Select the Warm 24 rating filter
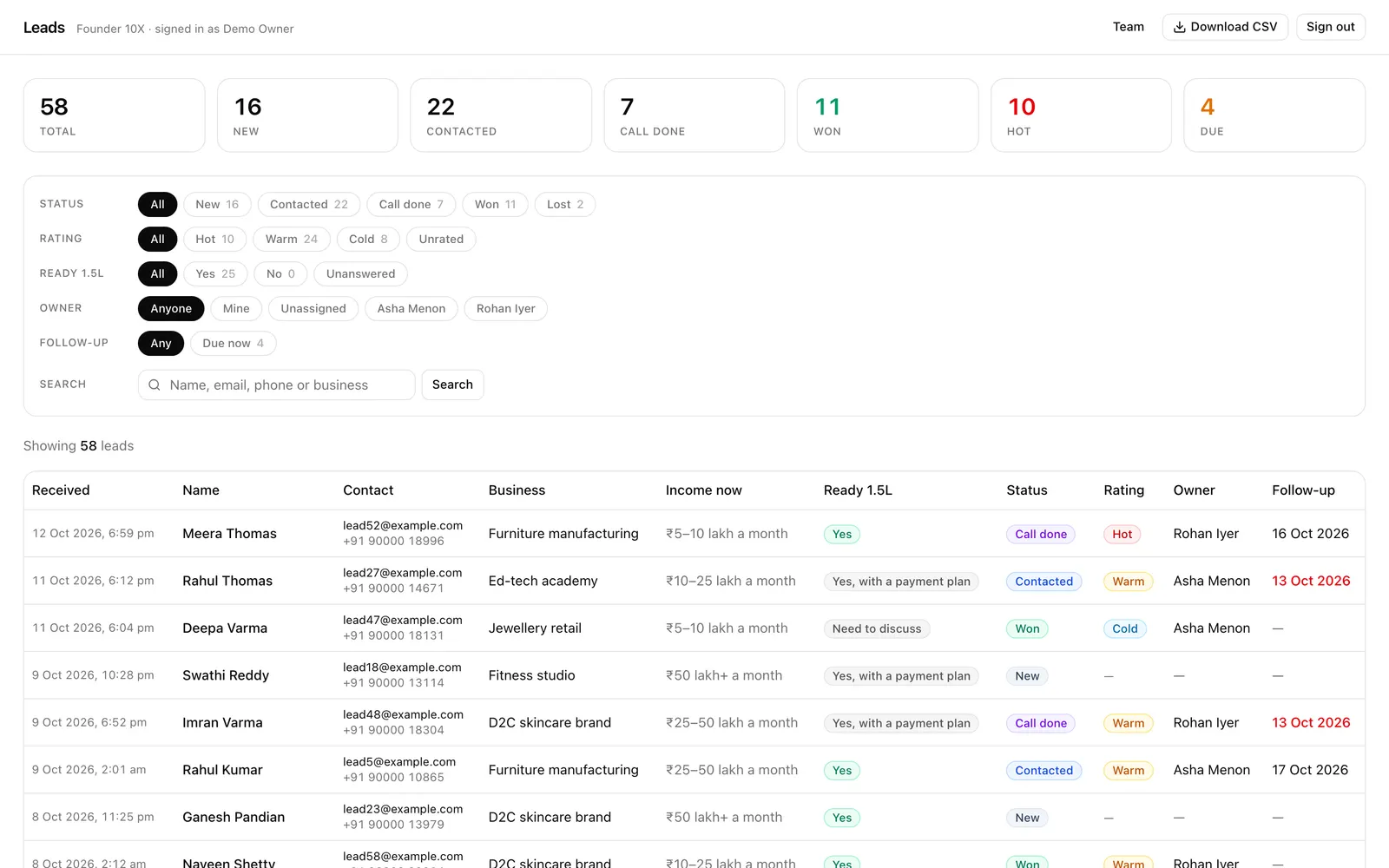Screen dimensions: 1389x868 [x=292, y=239]
